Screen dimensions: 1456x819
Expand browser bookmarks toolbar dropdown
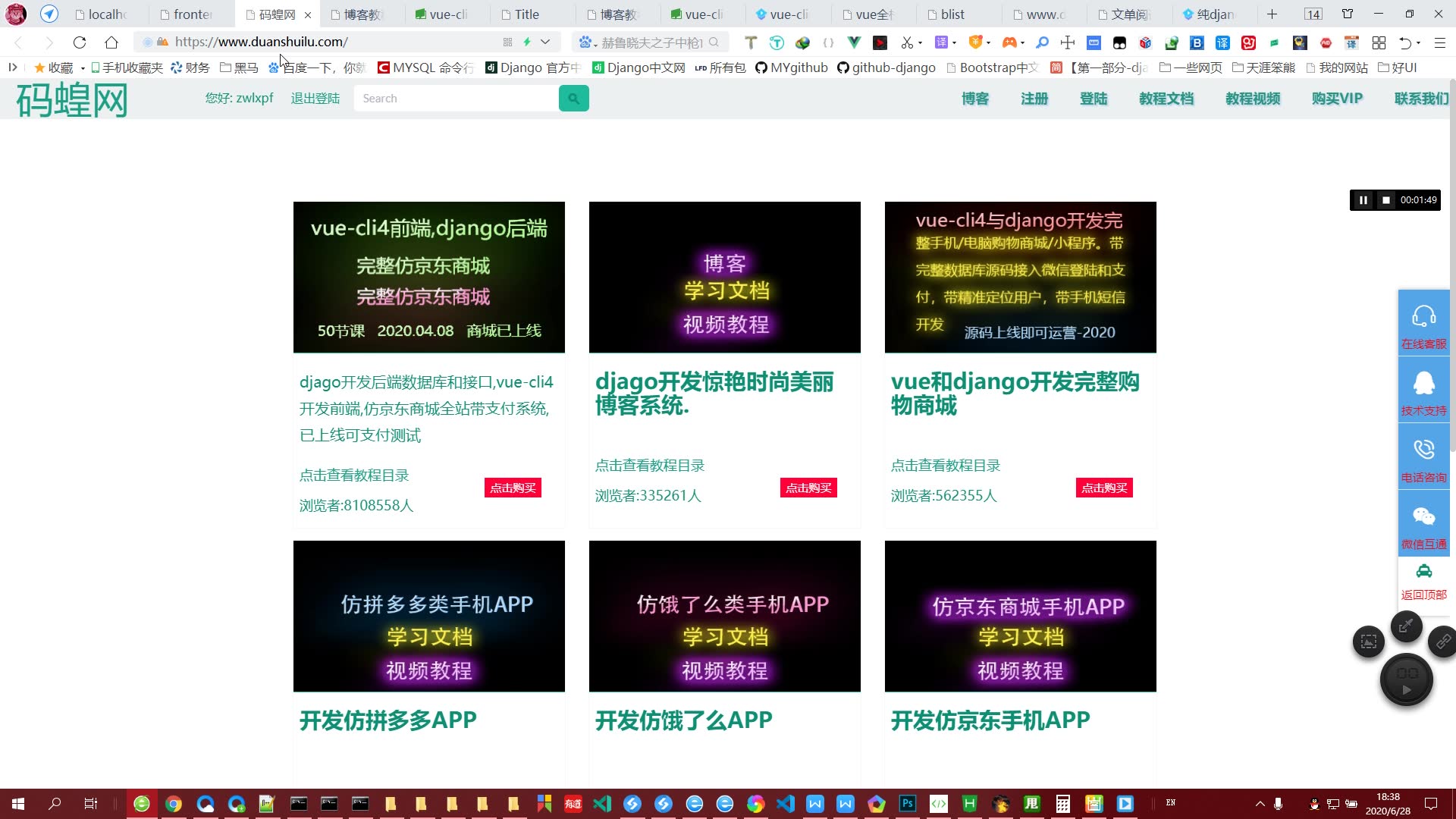pyautogui.click(x=13, y=67)
